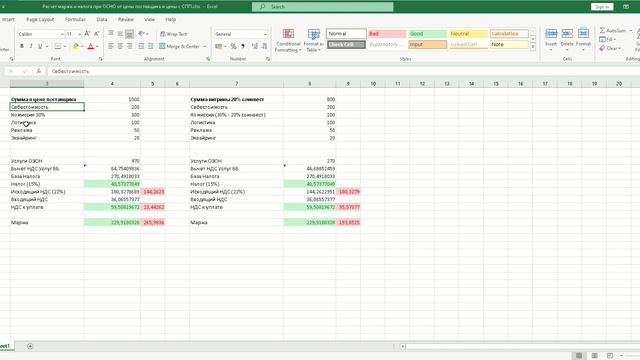The width and height of the screenshot is (640, 360).
Task: Open the Fill menu
Action: (x=607, y=39)
